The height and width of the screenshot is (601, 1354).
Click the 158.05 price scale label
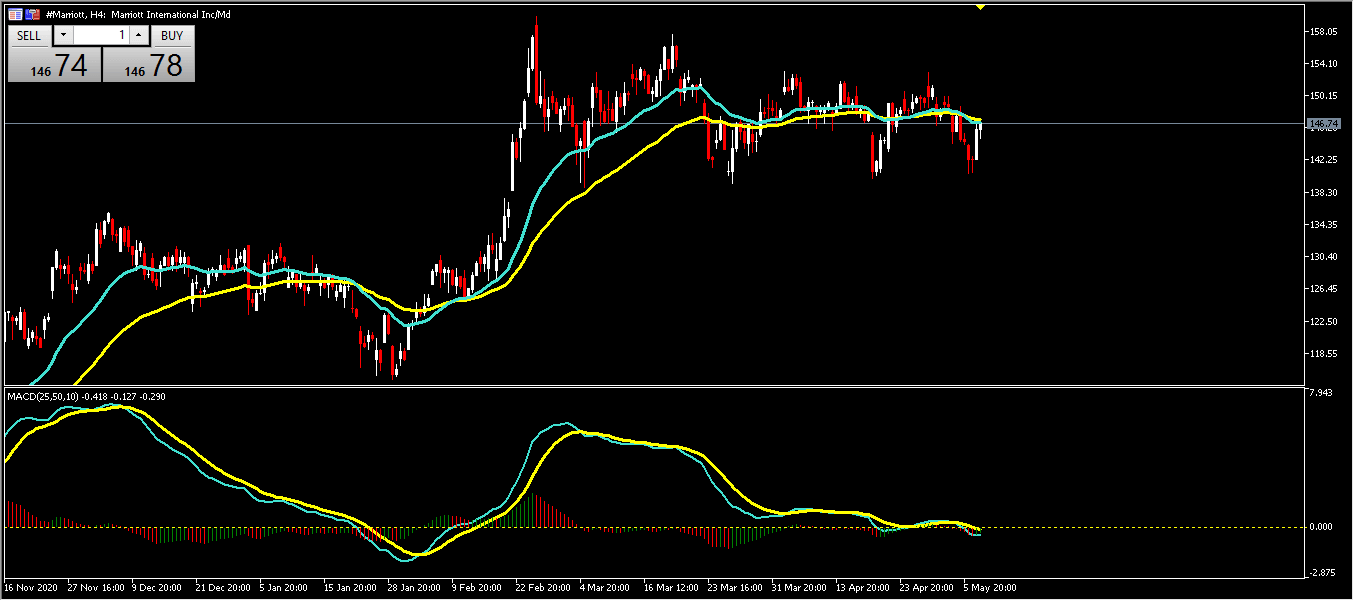coord(1323,32)
